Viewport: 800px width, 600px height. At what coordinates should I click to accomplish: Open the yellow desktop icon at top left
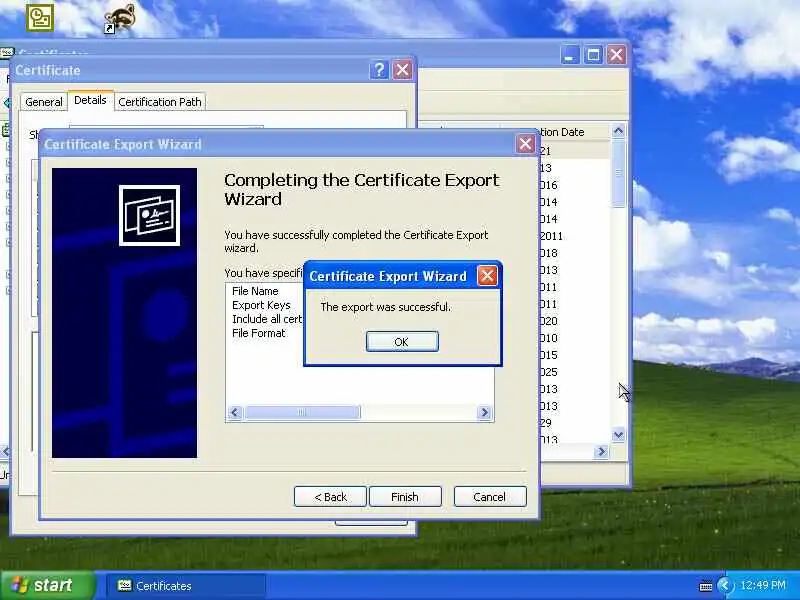[40, 18]
